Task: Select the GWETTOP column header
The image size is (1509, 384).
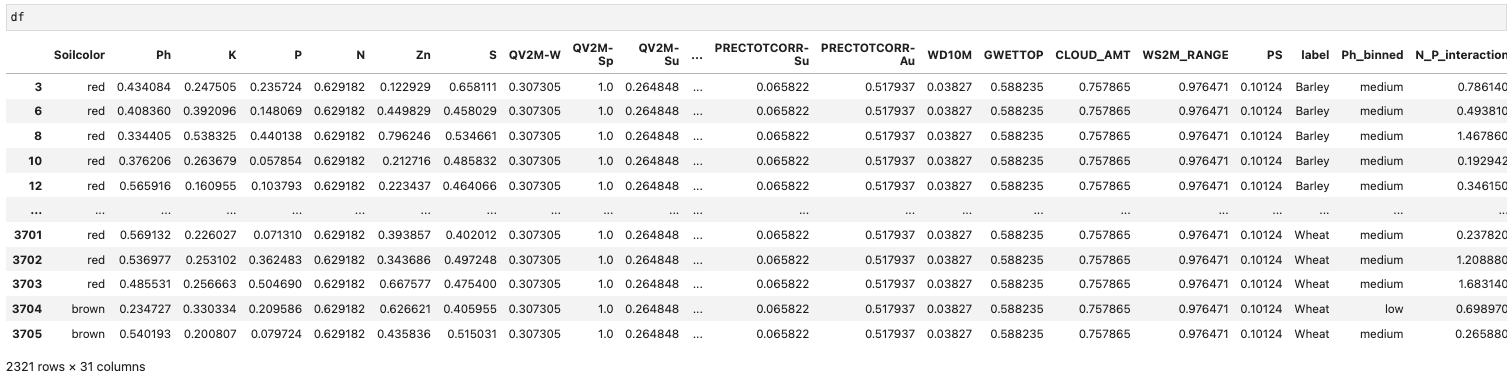Action: [x=1012, y=55]
